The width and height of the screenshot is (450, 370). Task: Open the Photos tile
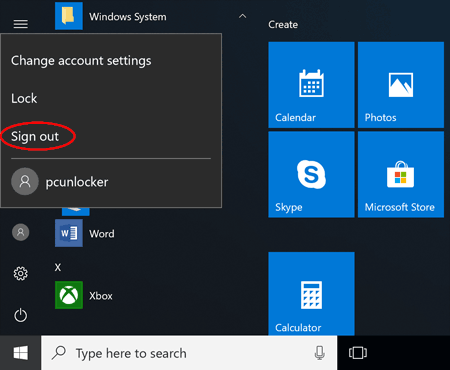(401, 85)
